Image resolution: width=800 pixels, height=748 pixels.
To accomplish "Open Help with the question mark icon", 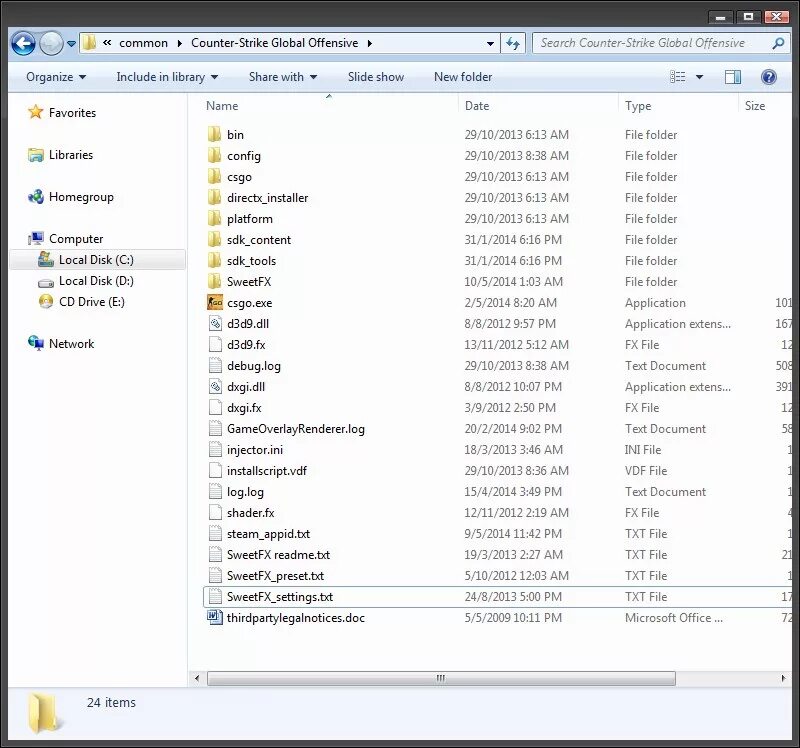I will coord(768,77).
